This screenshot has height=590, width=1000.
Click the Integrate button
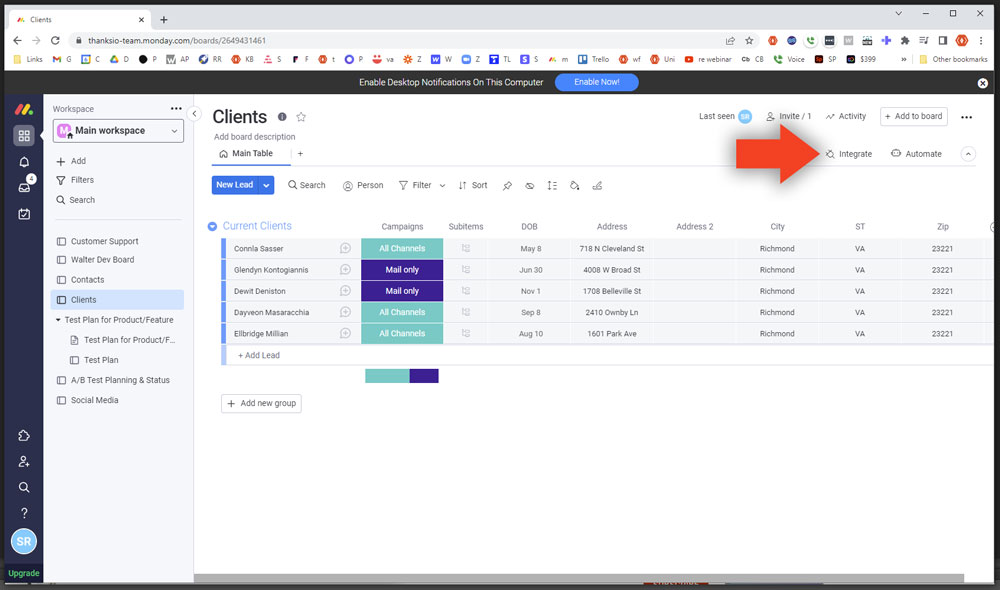click(x=848, y=154)
